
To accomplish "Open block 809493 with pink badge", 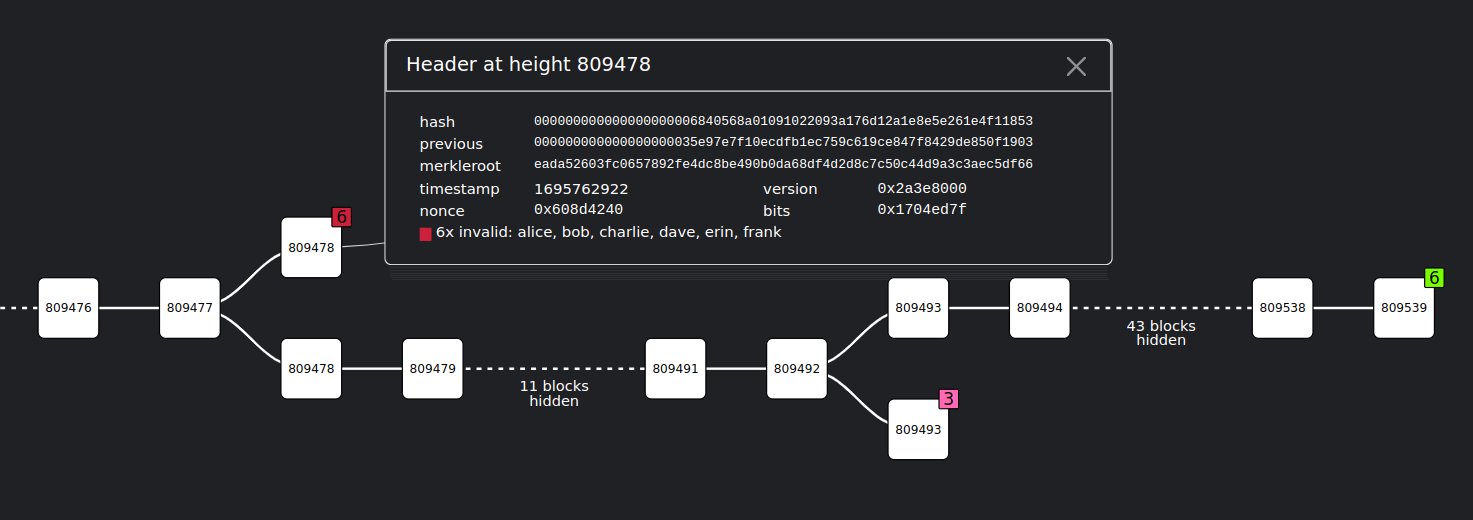I will [x=918, y=429].
